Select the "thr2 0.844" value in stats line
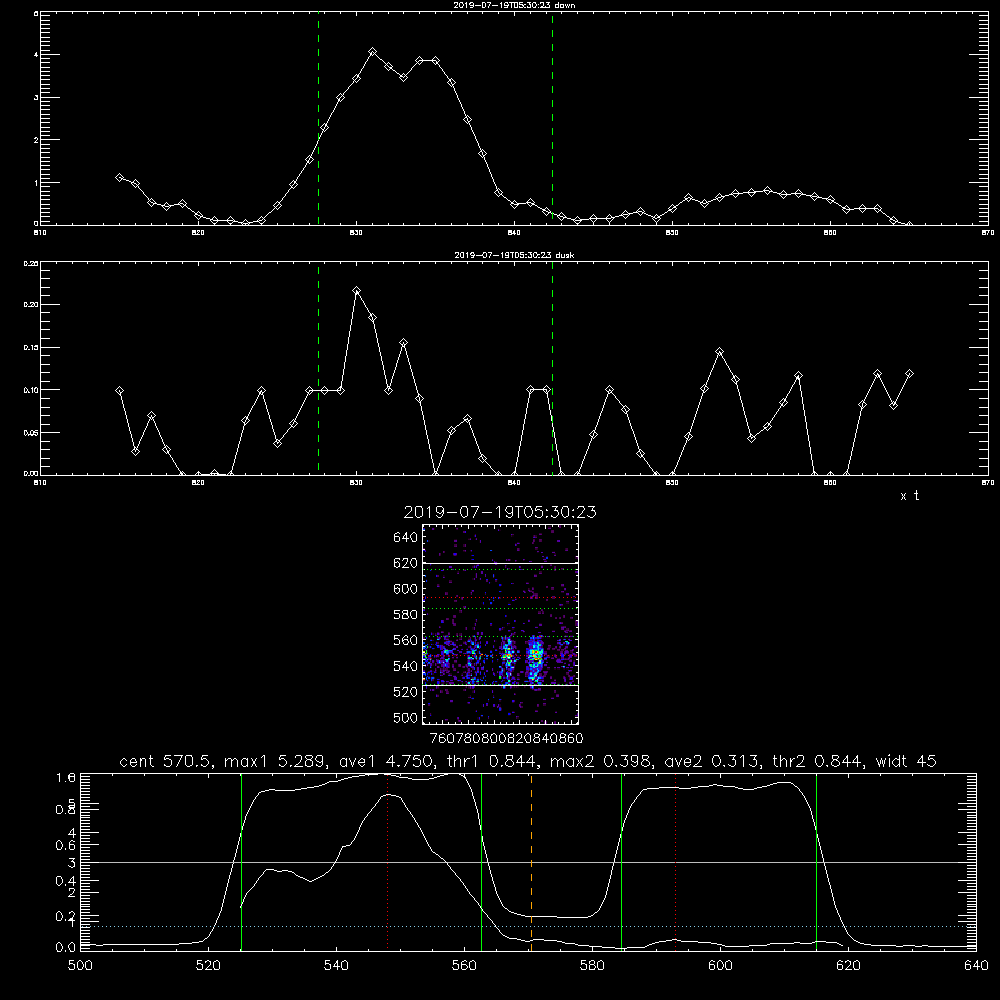 tap(820, 761)
